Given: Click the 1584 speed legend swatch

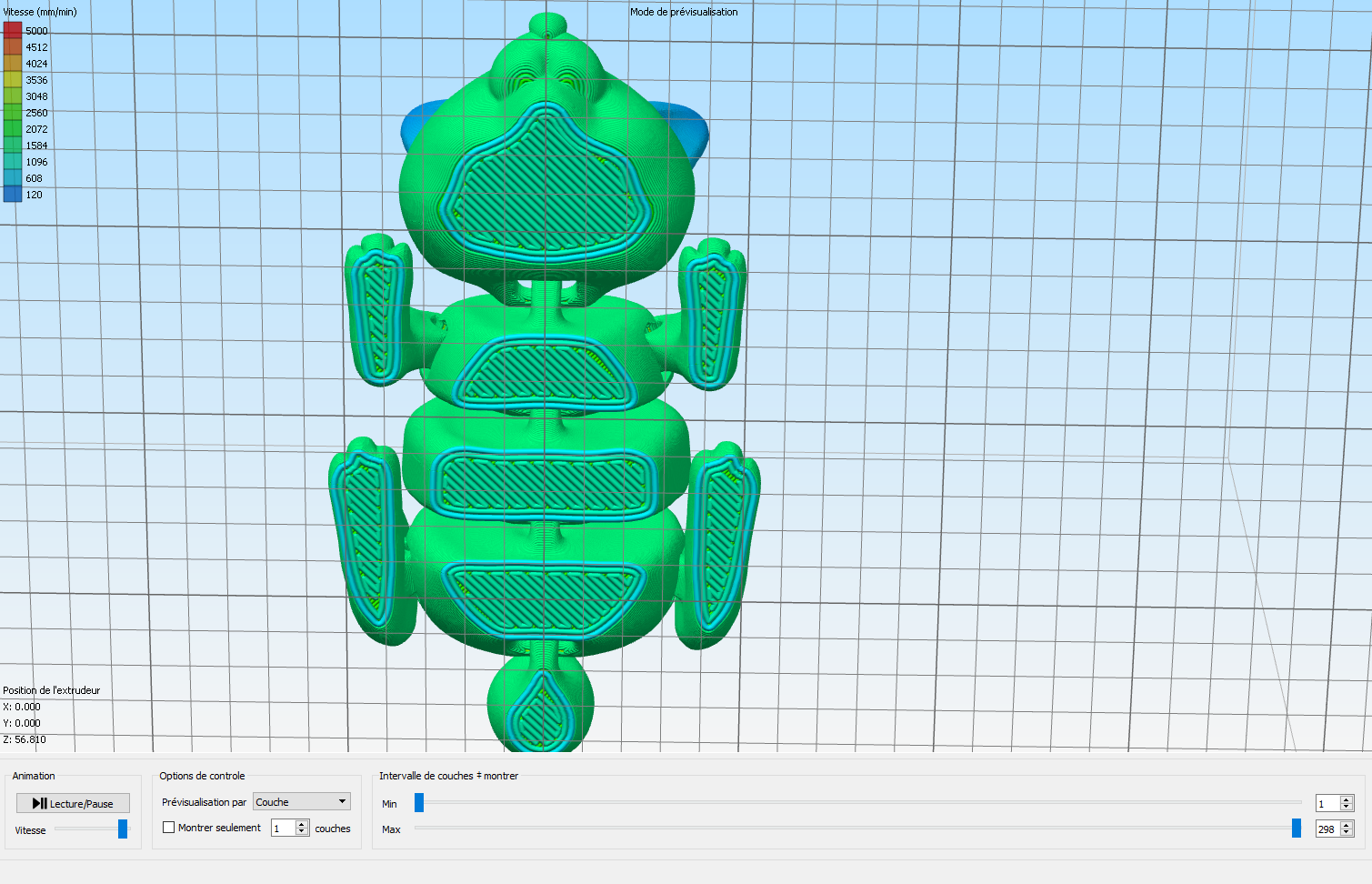Looking at the screenshot, I should click(13, 145).
